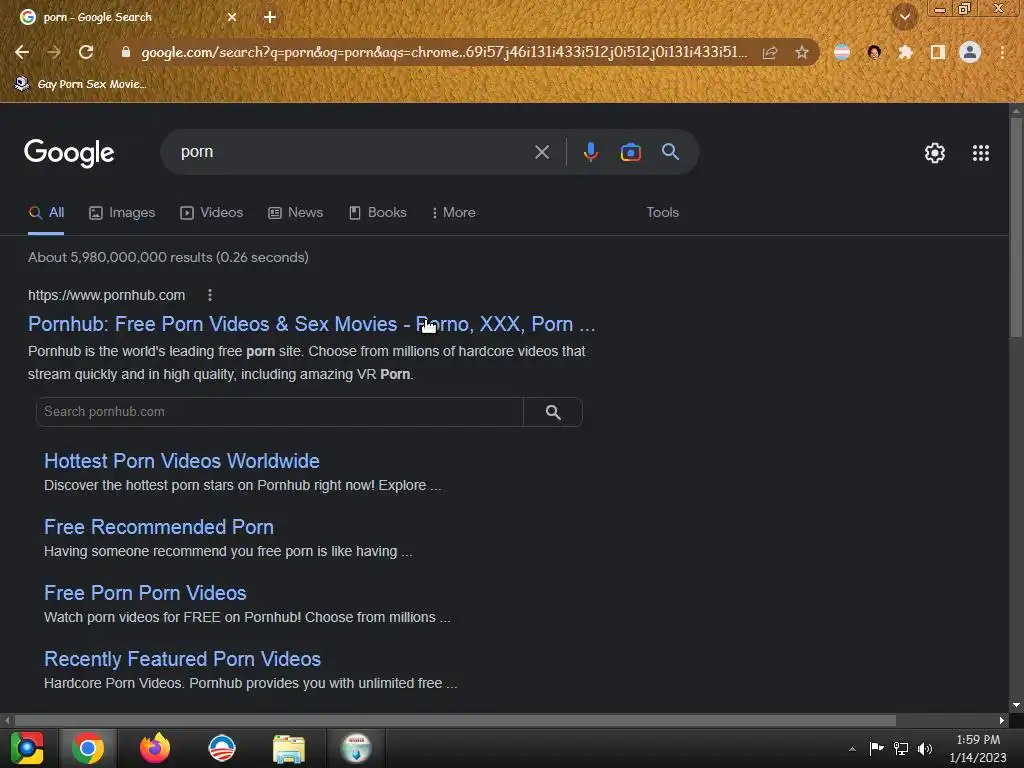Image resolution: width=1024 pixels, height=768 pixels.
Task: Open a new browser tab
Action: point(270,17)
